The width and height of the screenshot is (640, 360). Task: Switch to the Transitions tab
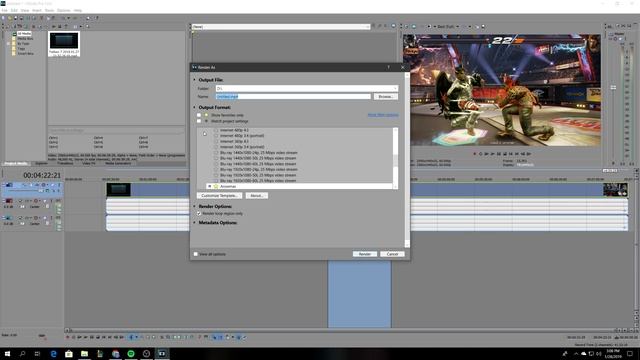[65, 163]
